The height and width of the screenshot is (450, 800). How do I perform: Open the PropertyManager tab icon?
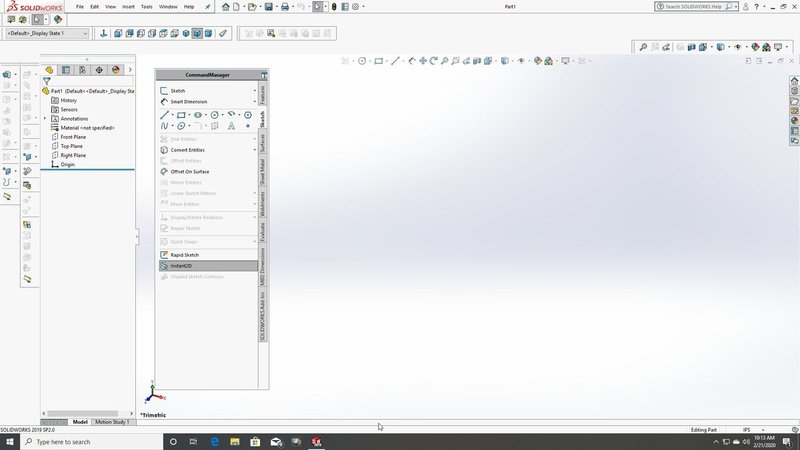pyautogui.click(x=66, y=70)
